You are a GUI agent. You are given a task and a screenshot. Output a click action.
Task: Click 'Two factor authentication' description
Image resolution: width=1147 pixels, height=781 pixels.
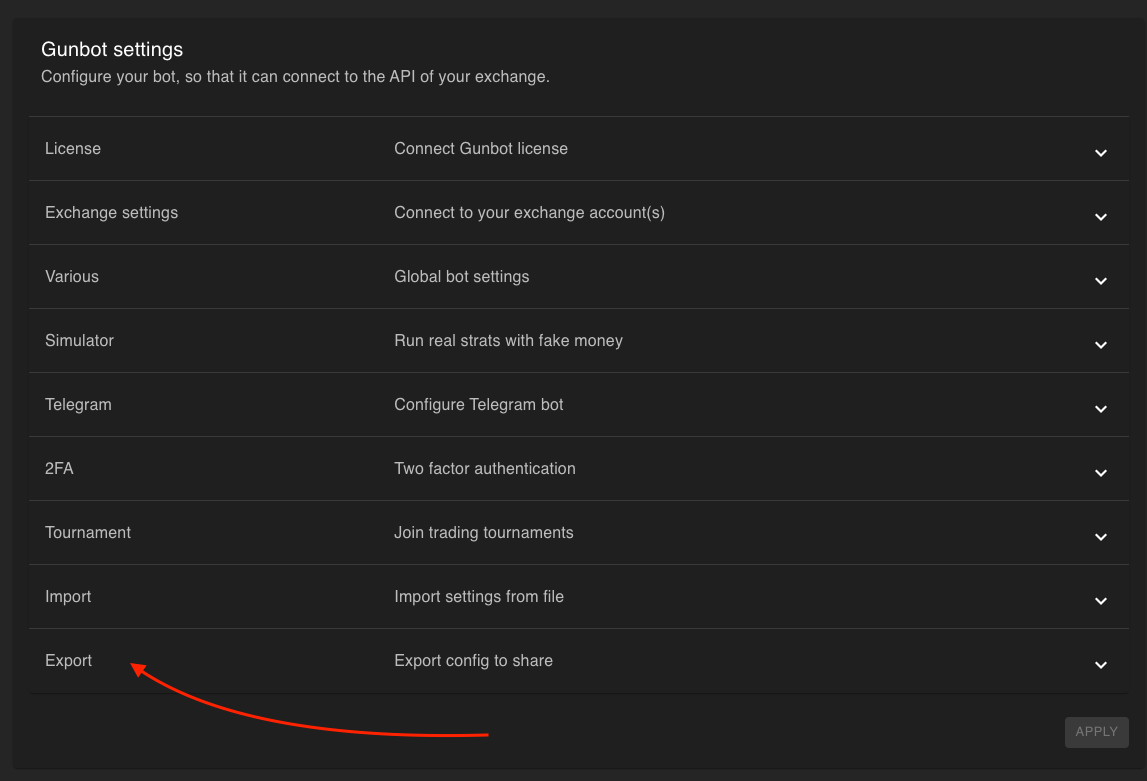pos(484,469)
